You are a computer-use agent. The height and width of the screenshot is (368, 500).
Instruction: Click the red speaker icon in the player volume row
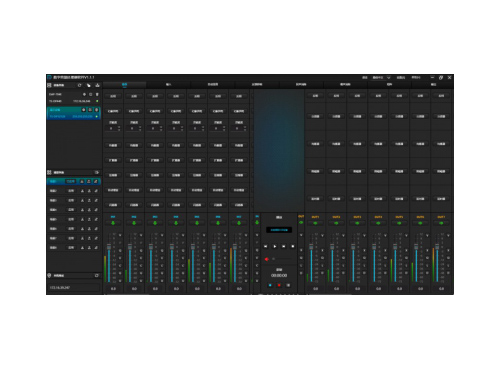pyautogui.click(x=267, y=259)
